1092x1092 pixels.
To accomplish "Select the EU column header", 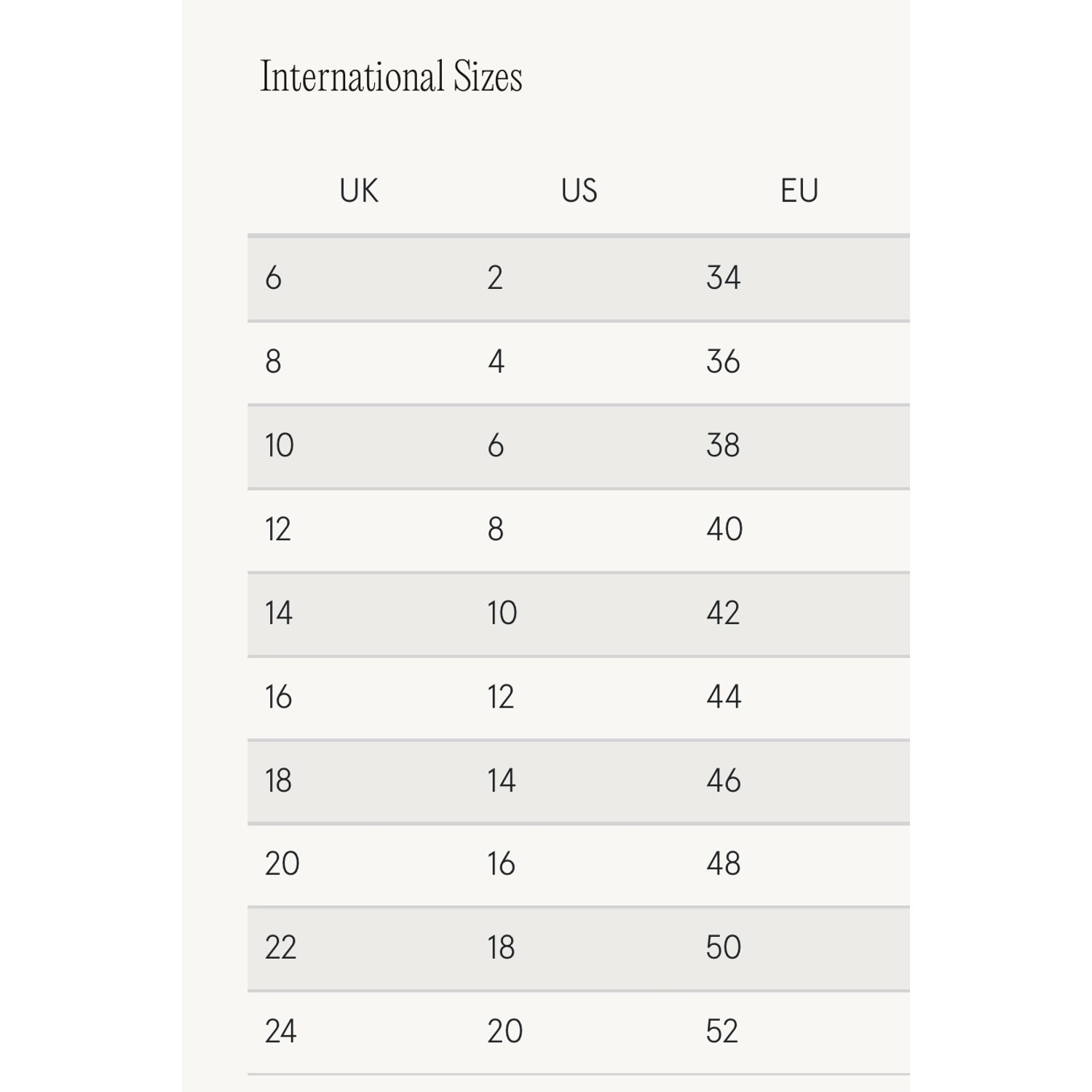I will point(799,191).
